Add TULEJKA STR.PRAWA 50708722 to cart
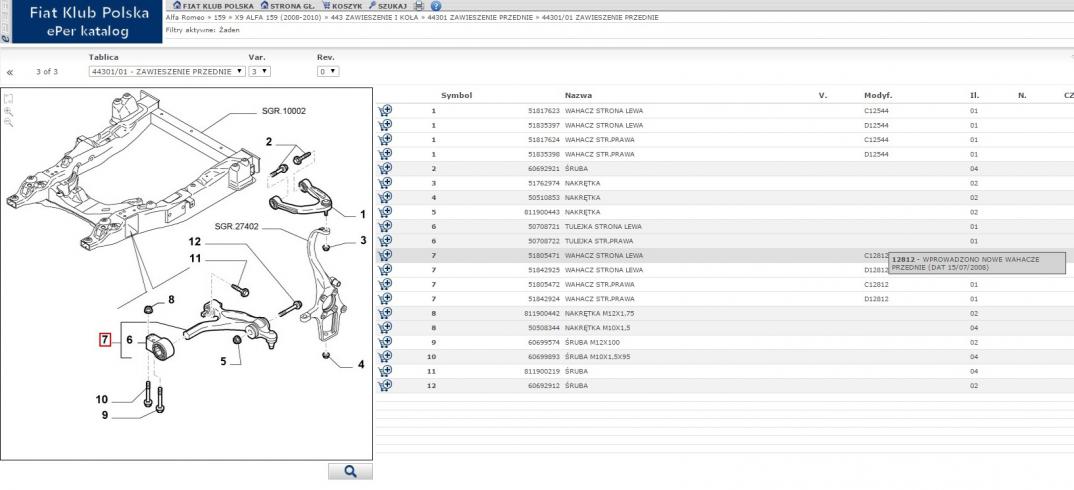 [x=385, y=241]
